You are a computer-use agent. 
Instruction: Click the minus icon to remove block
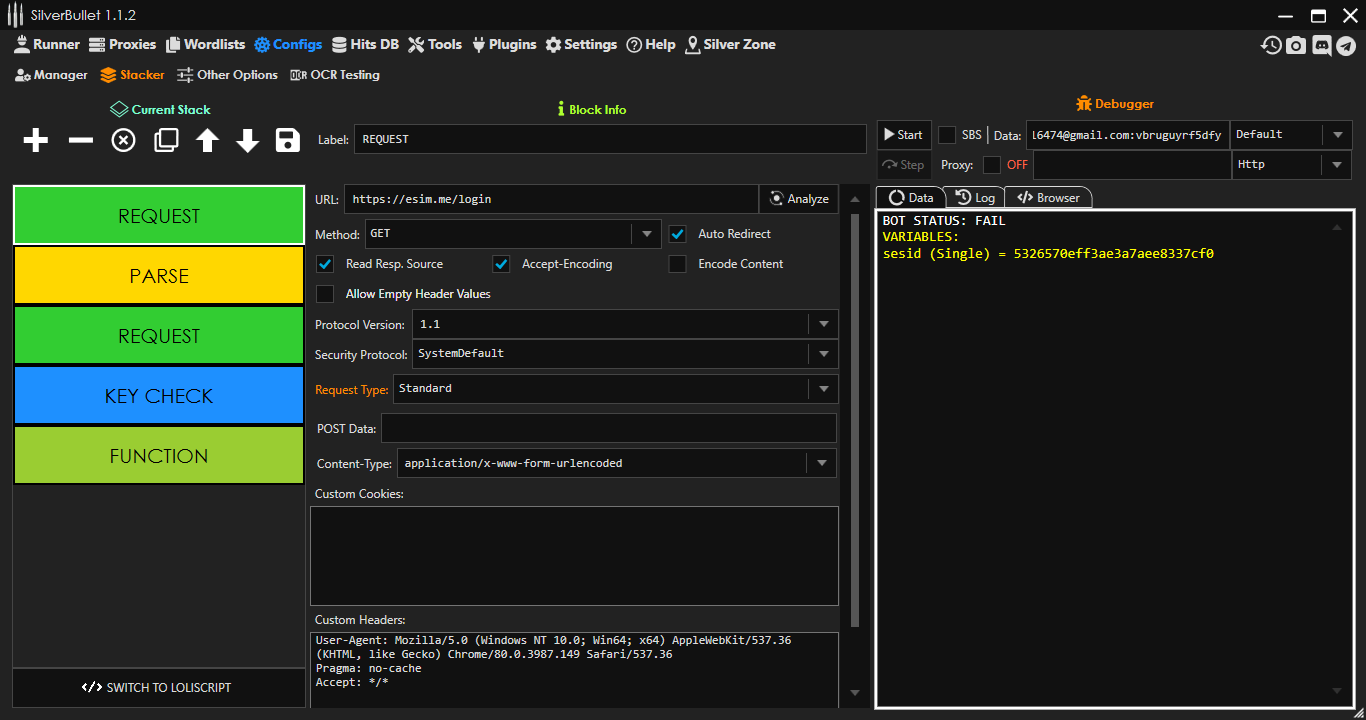[80, 140]
